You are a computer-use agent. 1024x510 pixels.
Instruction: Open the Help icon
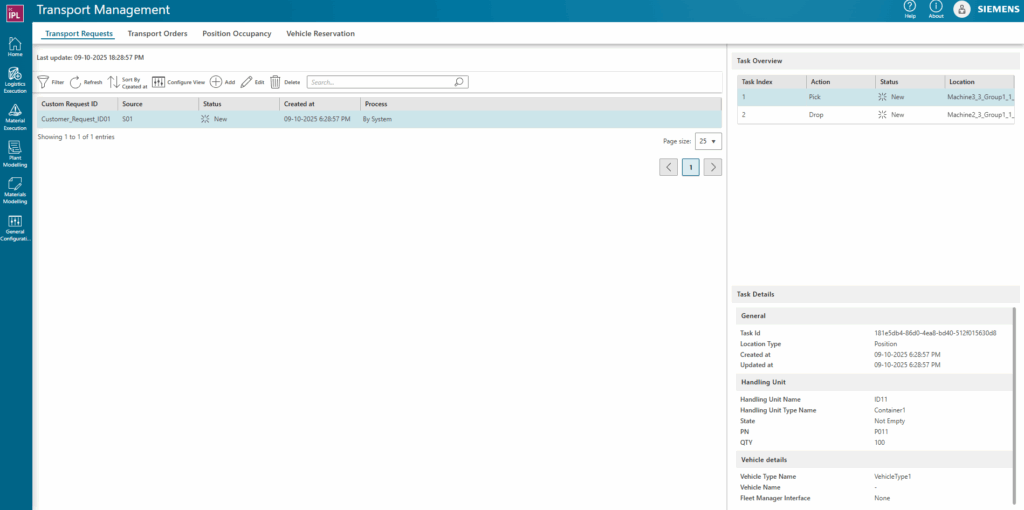click(910, 10)
